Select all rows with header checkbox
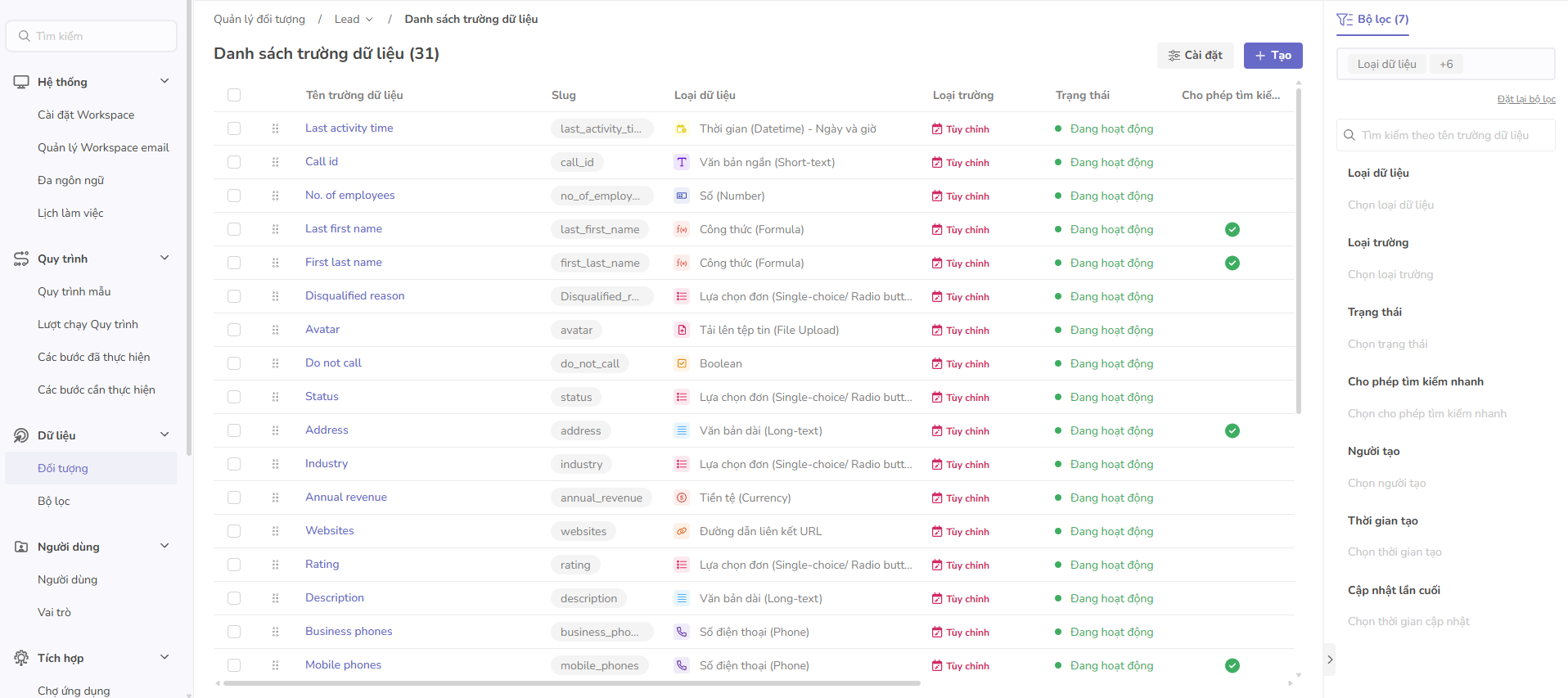This screenshot has height=698, width=1568. tap(234, 95)
